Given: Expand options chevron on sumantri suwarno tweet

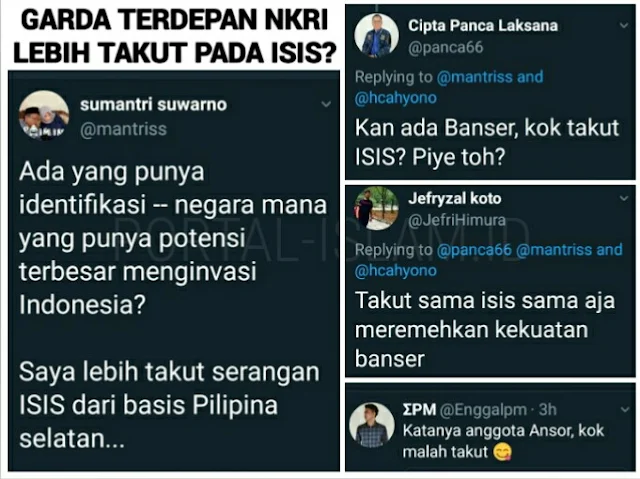Looking at the screenshot, I should click(x=326, y=104).
